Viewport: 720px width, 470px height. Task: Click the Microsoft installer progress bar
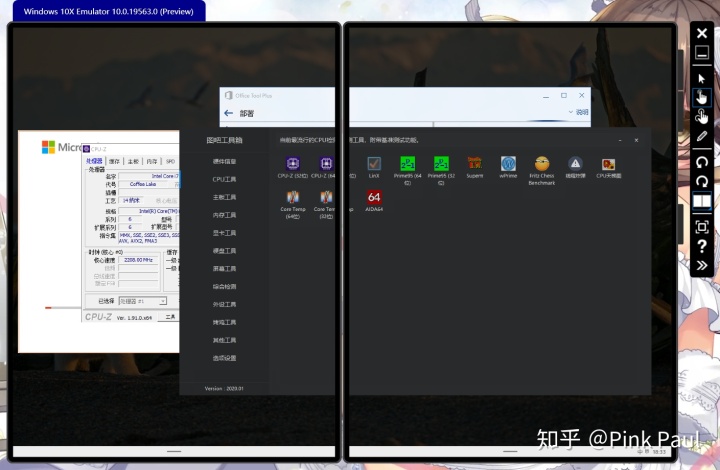tap(63, 308)
